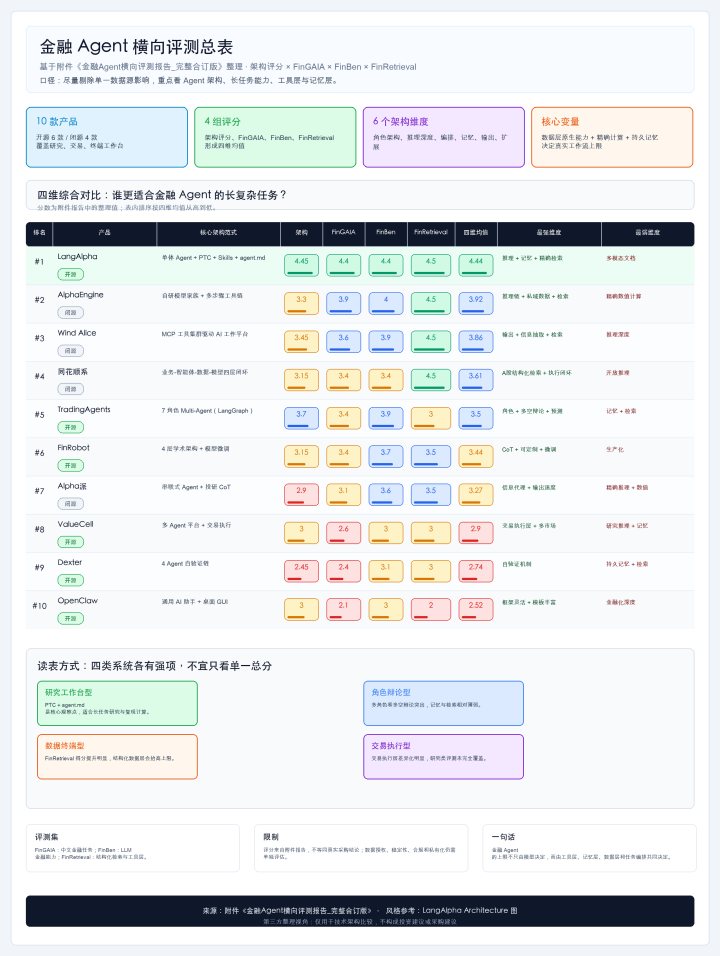Click the AlphaEngine product name
Screen dimensions: 720x956
click(x=80, y=295)
